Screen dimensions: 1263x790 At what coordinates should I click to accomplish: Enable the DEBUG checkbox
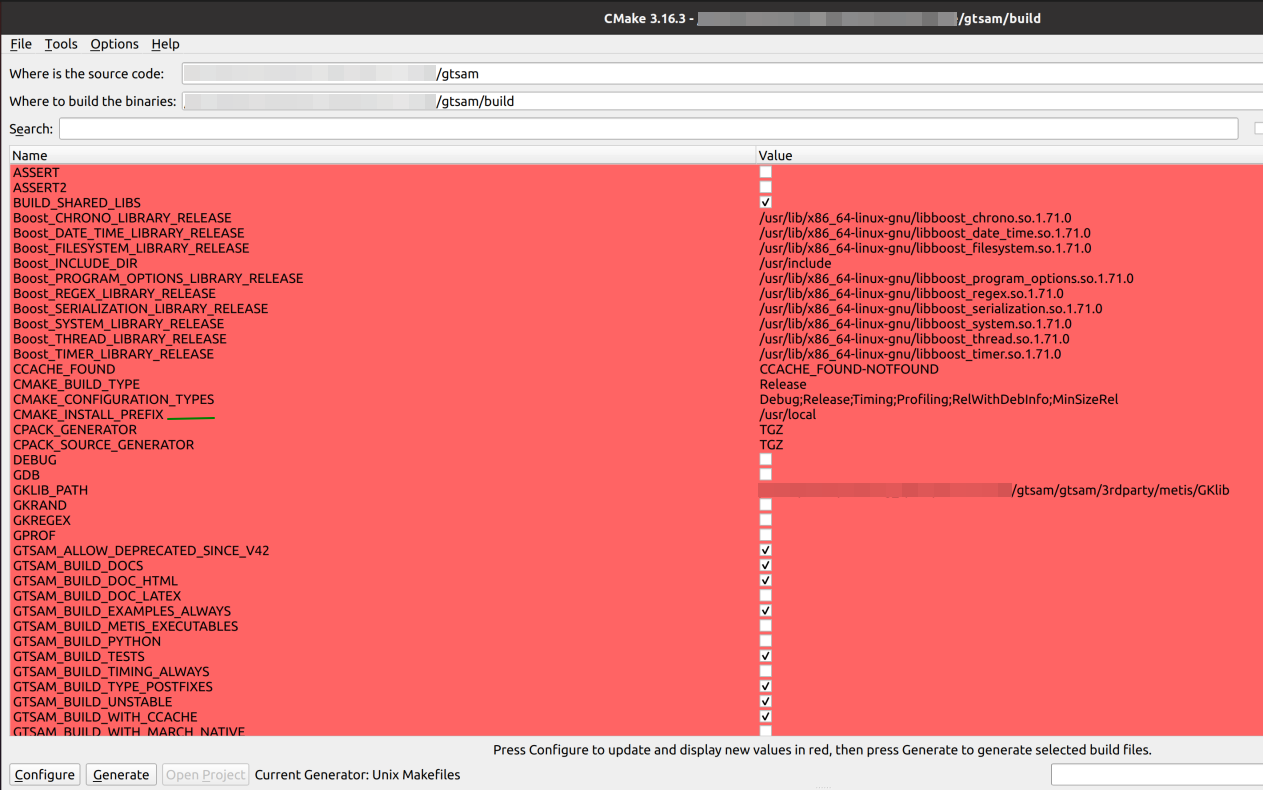(765, 460)
